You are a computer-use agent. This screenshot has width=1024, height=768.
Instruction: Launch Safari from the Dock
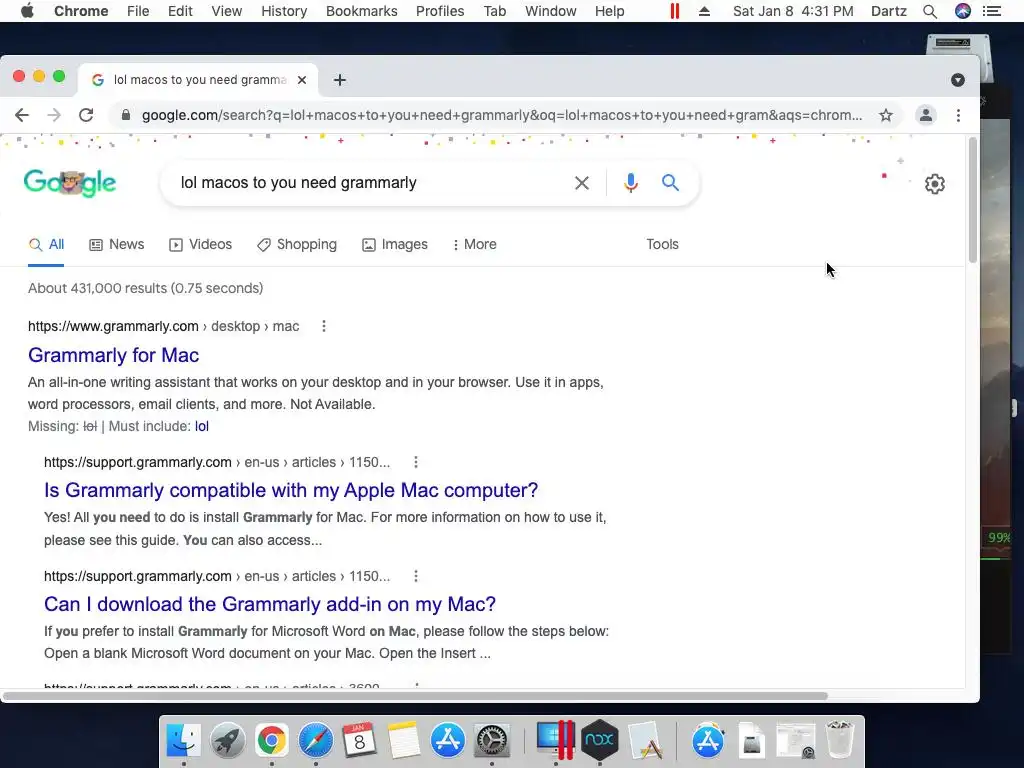315,740
